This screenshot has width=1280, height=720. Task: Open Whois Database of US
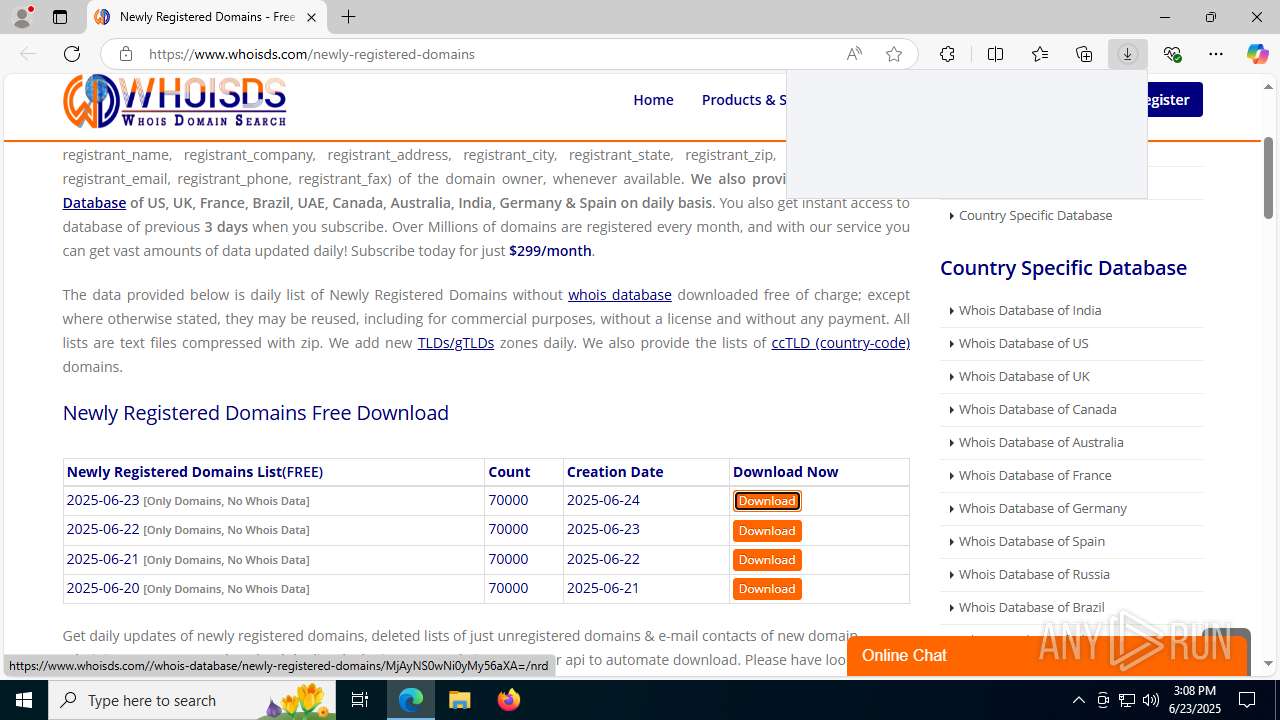click(x=1023, y=343)
